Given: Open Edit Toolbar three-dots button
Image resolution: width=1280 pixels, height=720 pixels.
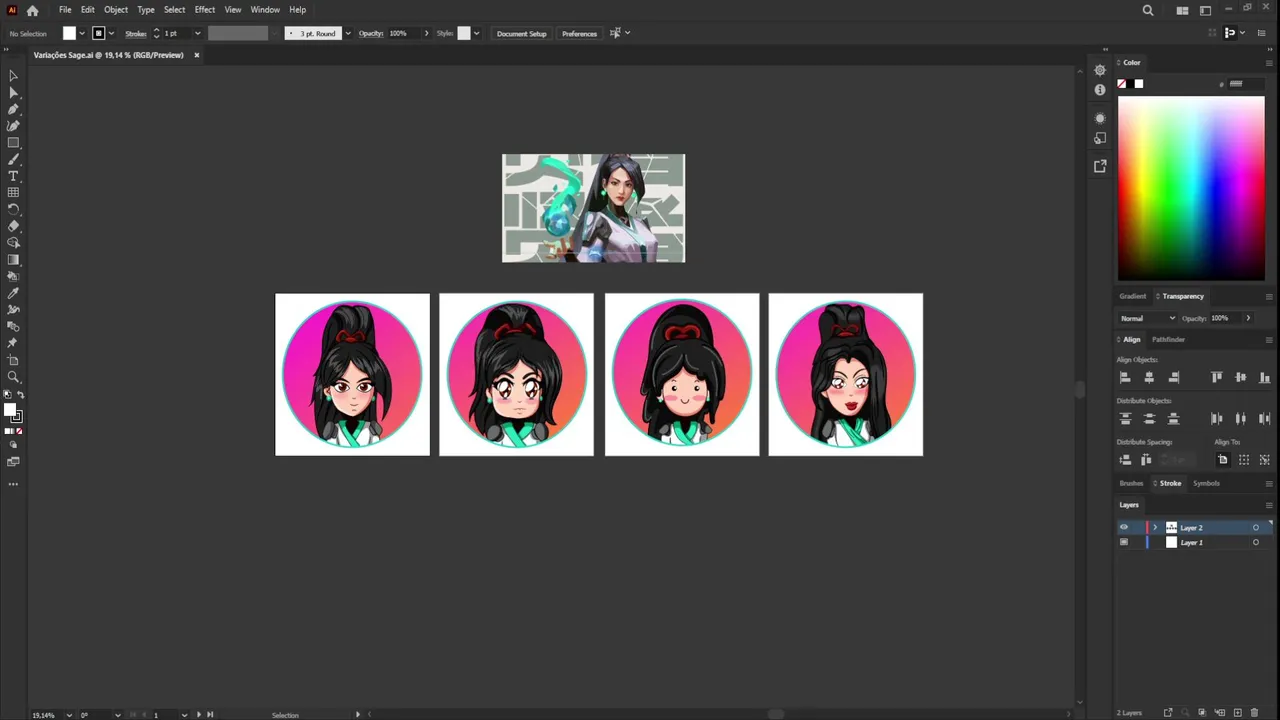Looking at the screenshot, I should tap(13, 484).
